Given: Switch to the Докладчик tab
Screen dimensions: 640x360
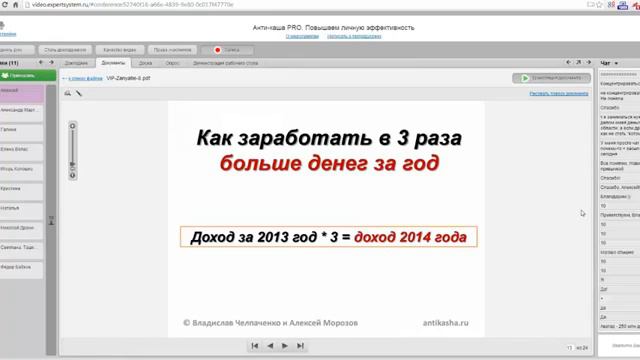Looking at the screenshot, I should (x=76, y=63).
